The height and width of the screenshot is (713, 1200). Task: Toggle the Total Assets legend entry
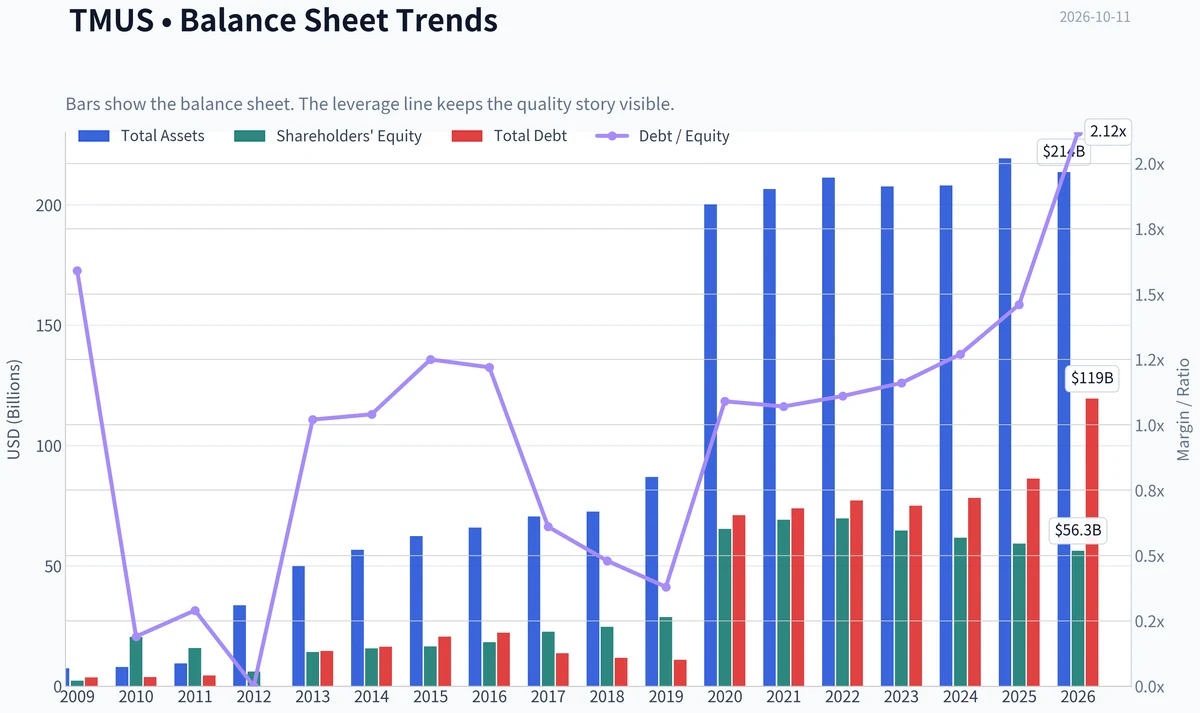[142, 136]
